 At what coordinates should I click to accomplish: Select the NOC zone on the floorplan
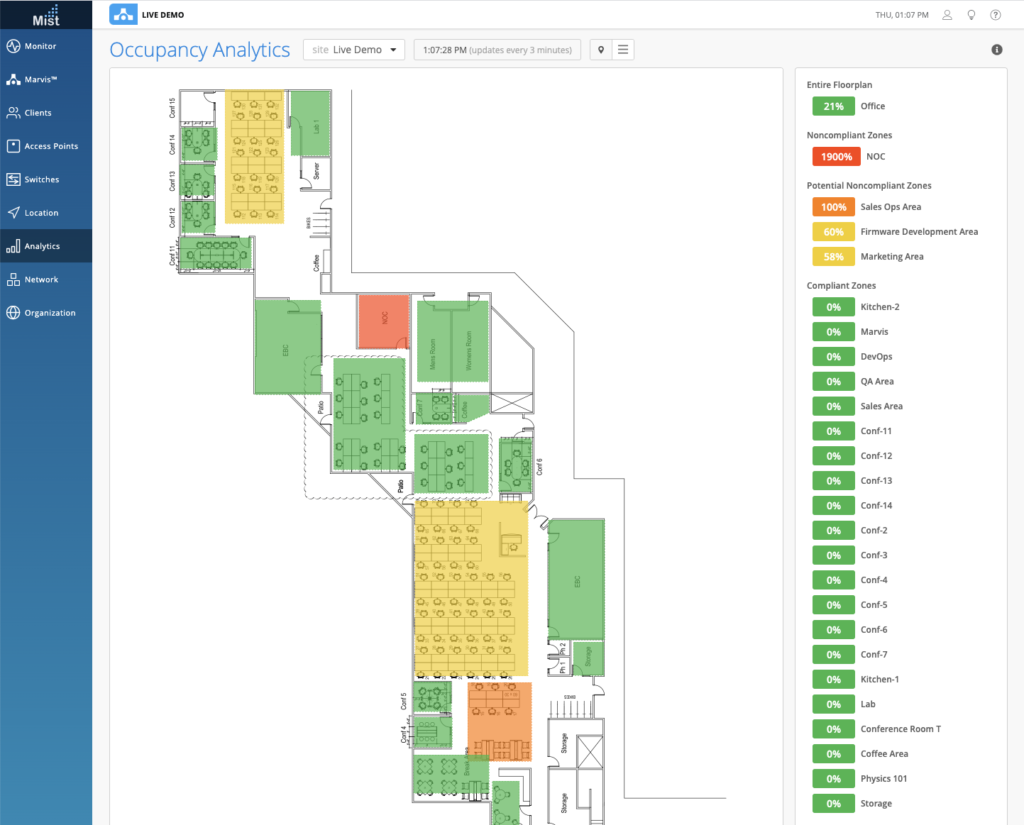383,322
